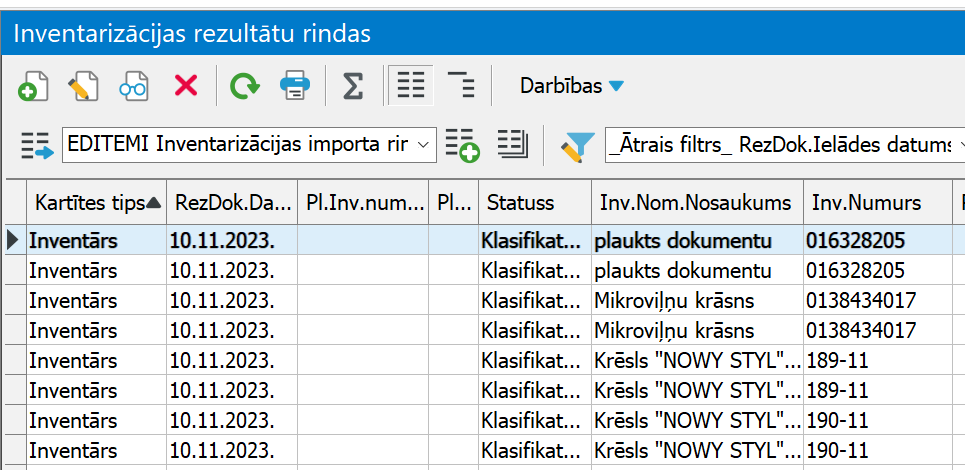
Task: Click the red X delete icon
Action: point(186,86)
